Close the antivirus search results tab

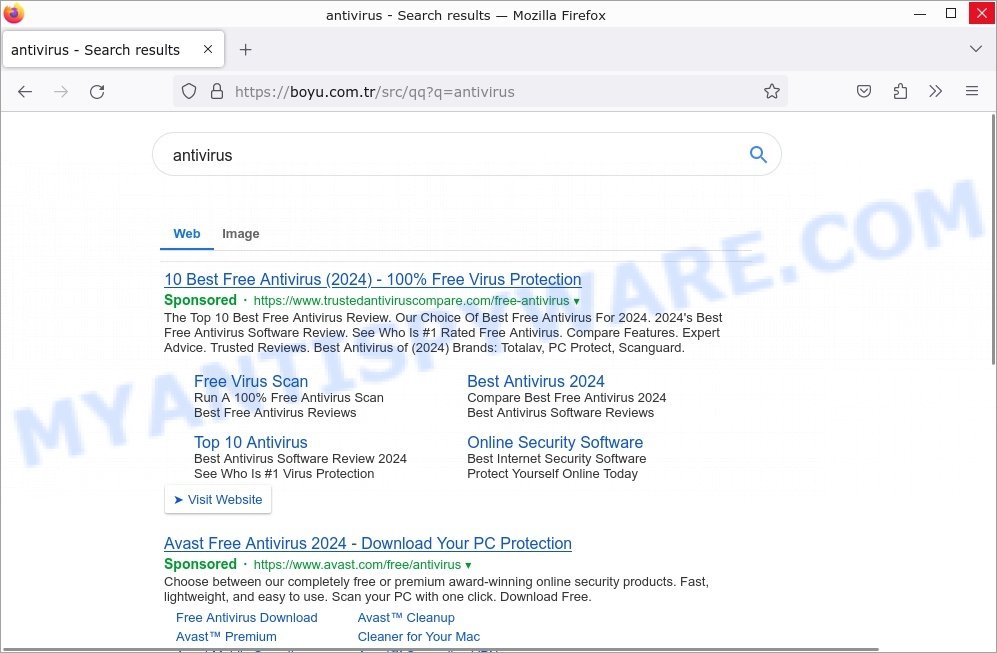pyautogui.click(x=208, y=49)
